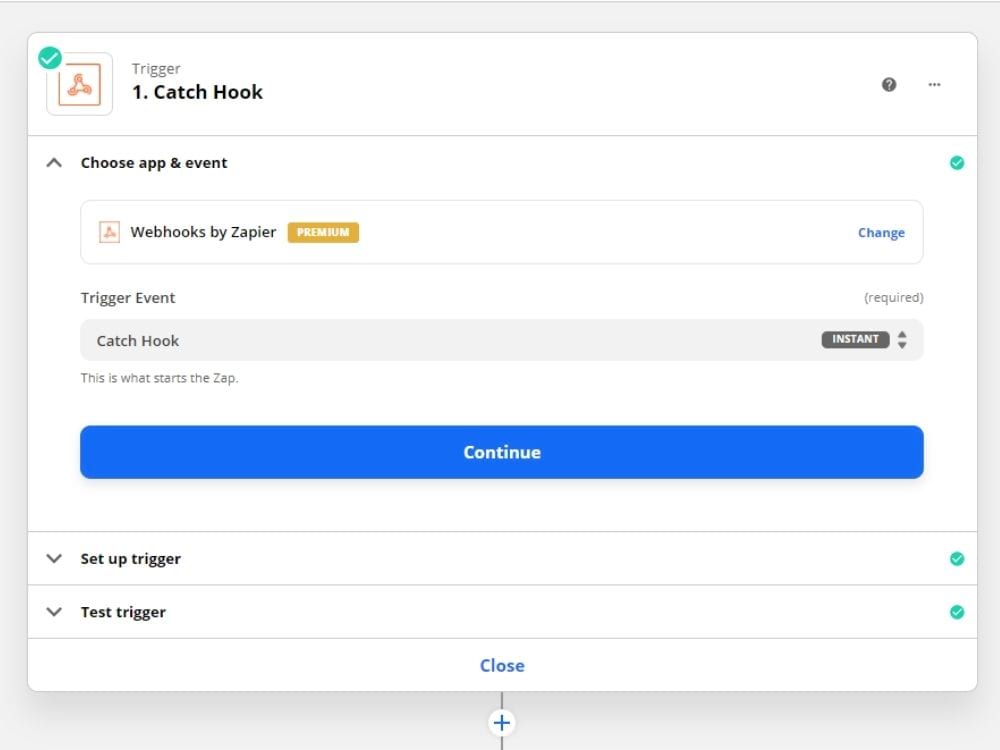
Task: Click the 'Trigger' label above the step title
Action: (x=156, y=69)
